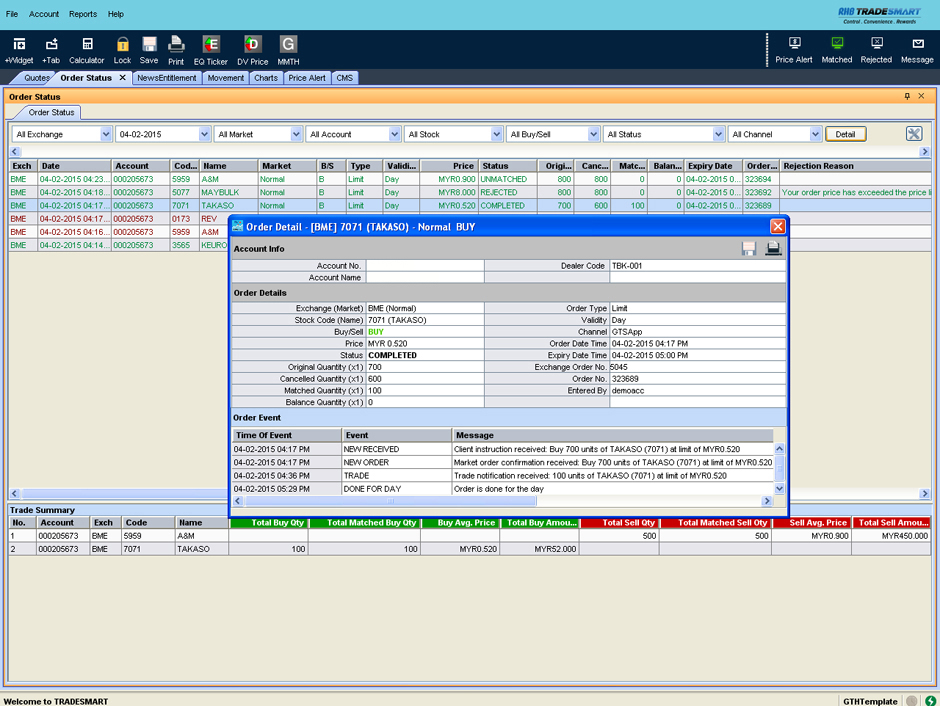Select the A&M UNMATCHED order row
The image size is (940, 706).
point(470,179)
